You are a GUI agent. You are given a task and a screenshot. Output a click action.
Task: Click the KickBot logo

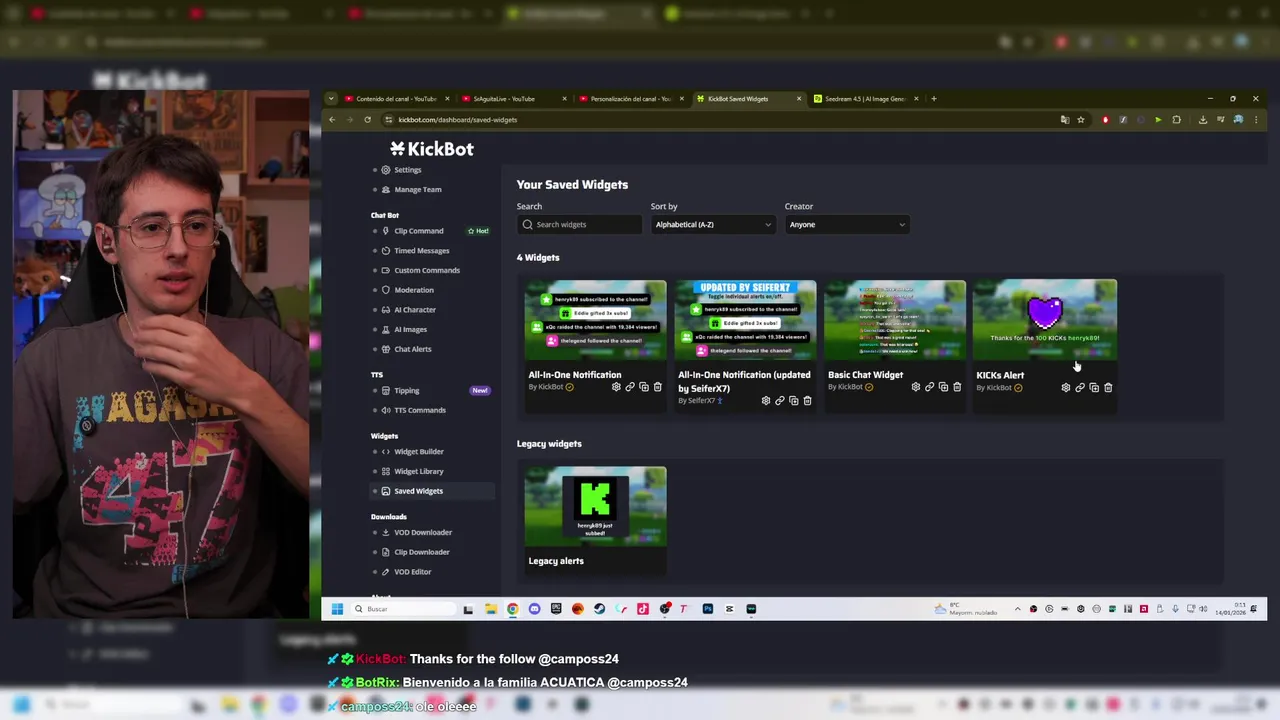click(432, 149)
